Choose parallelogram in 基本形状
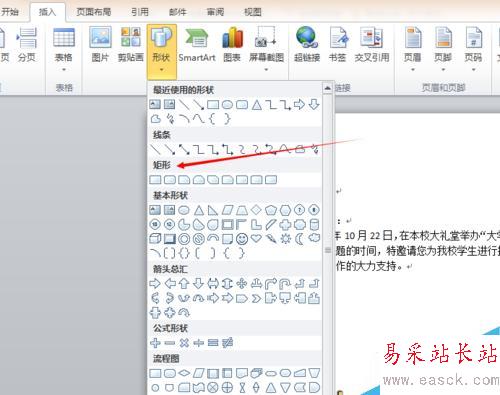Screen dimensions: 500x395 pos(227,210)
